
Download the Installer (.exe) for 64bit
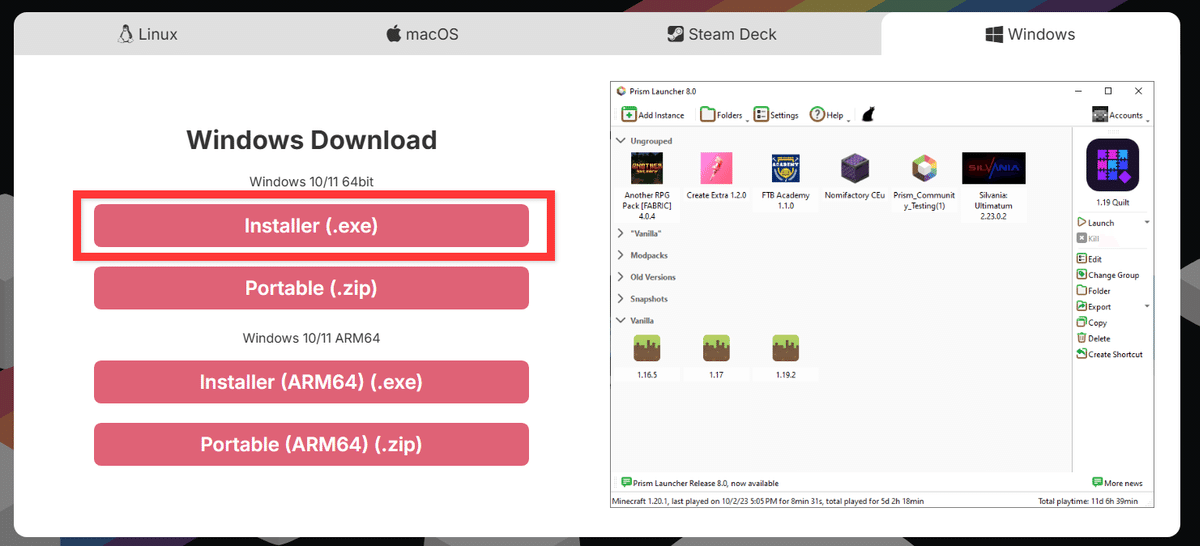(x=311, y=226)
